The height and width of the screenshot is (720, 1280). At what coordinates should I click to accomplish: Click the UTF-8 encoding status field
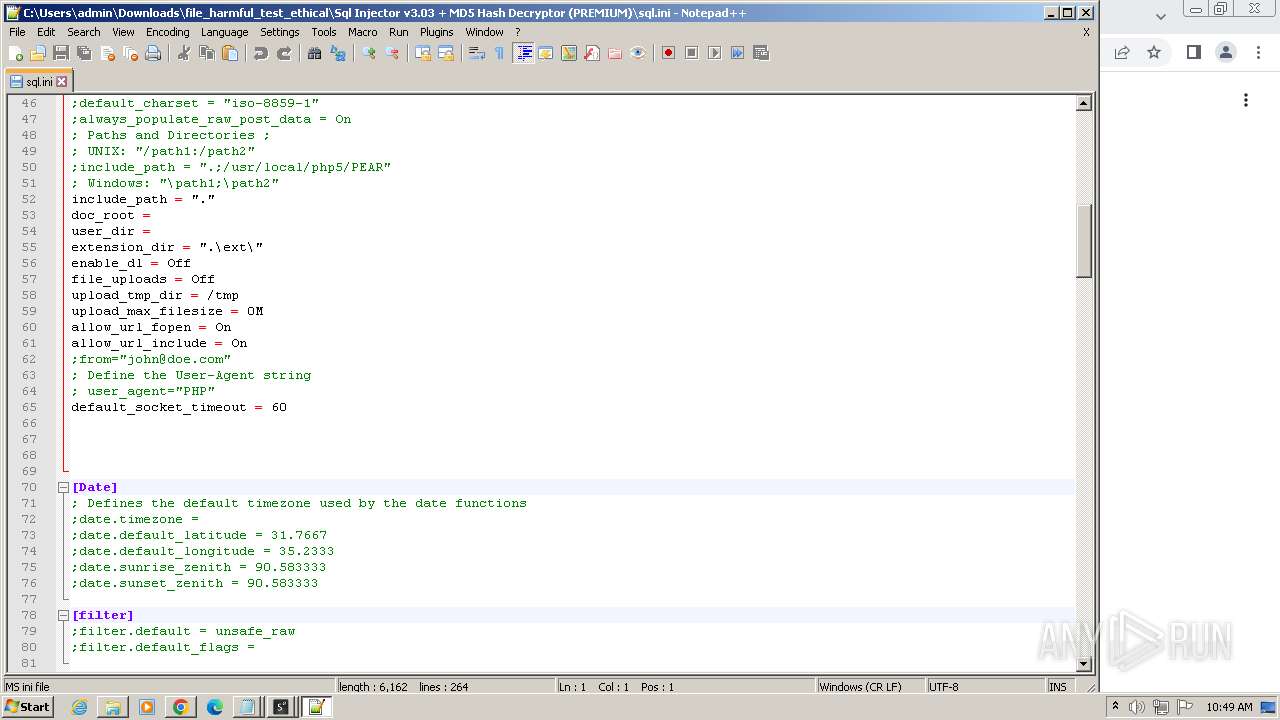(984, 687)
